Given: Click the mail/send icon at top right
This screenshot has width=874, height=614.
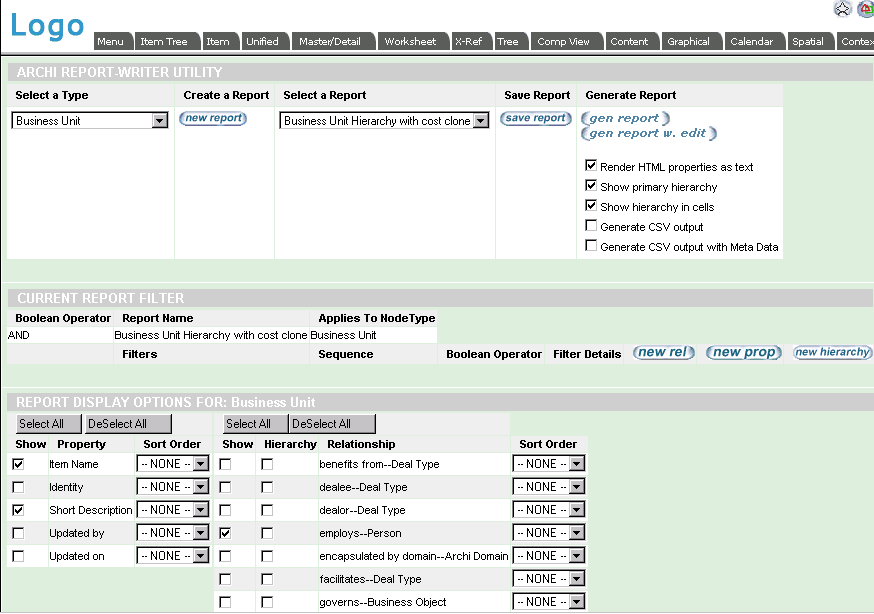Looking at the screenshot, I should 842,8.
